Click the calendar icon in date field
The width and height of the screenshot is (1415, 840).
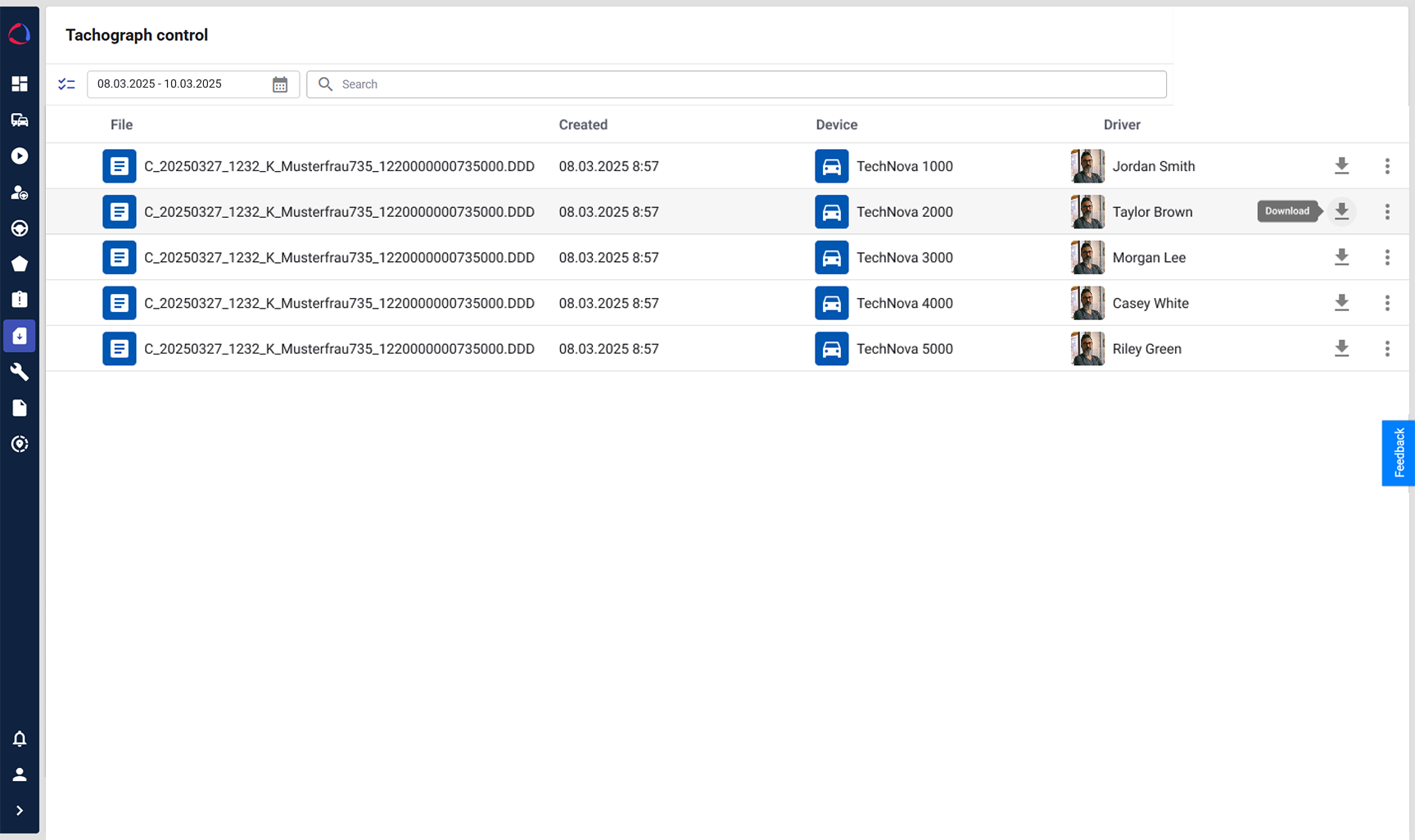tap(280, 84)
